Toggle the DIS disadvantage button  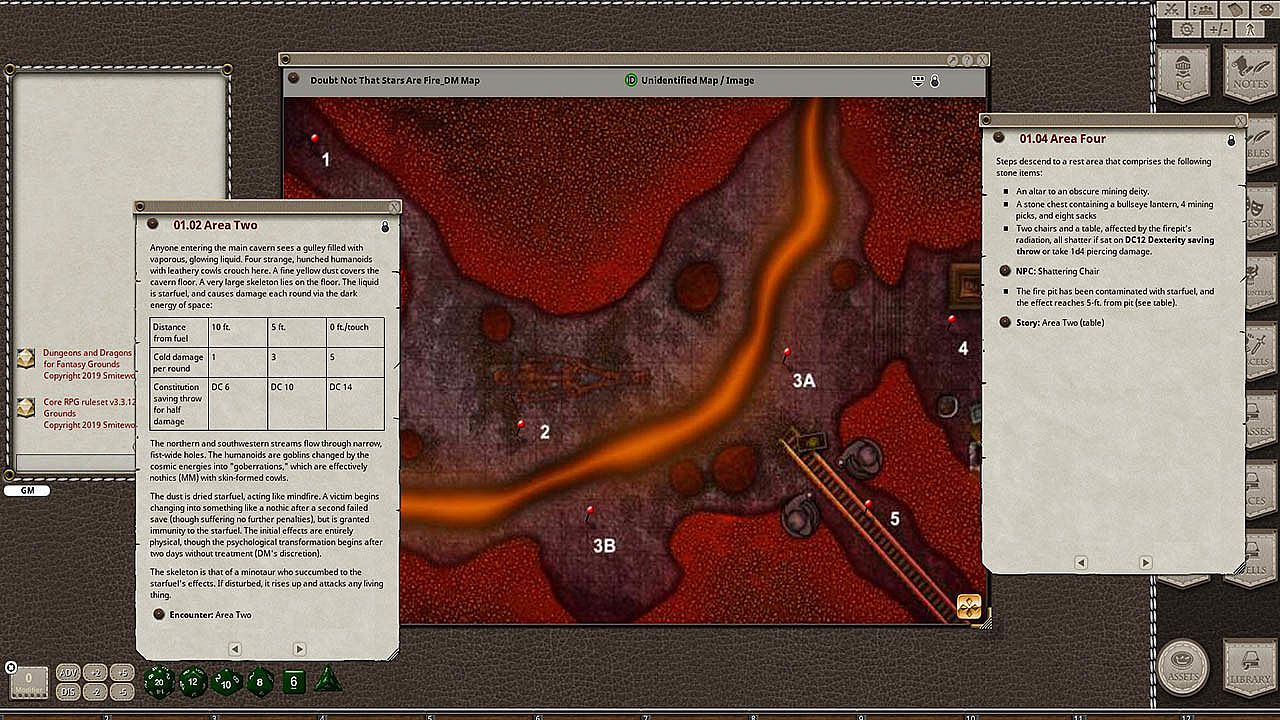[x=68, y=691]
